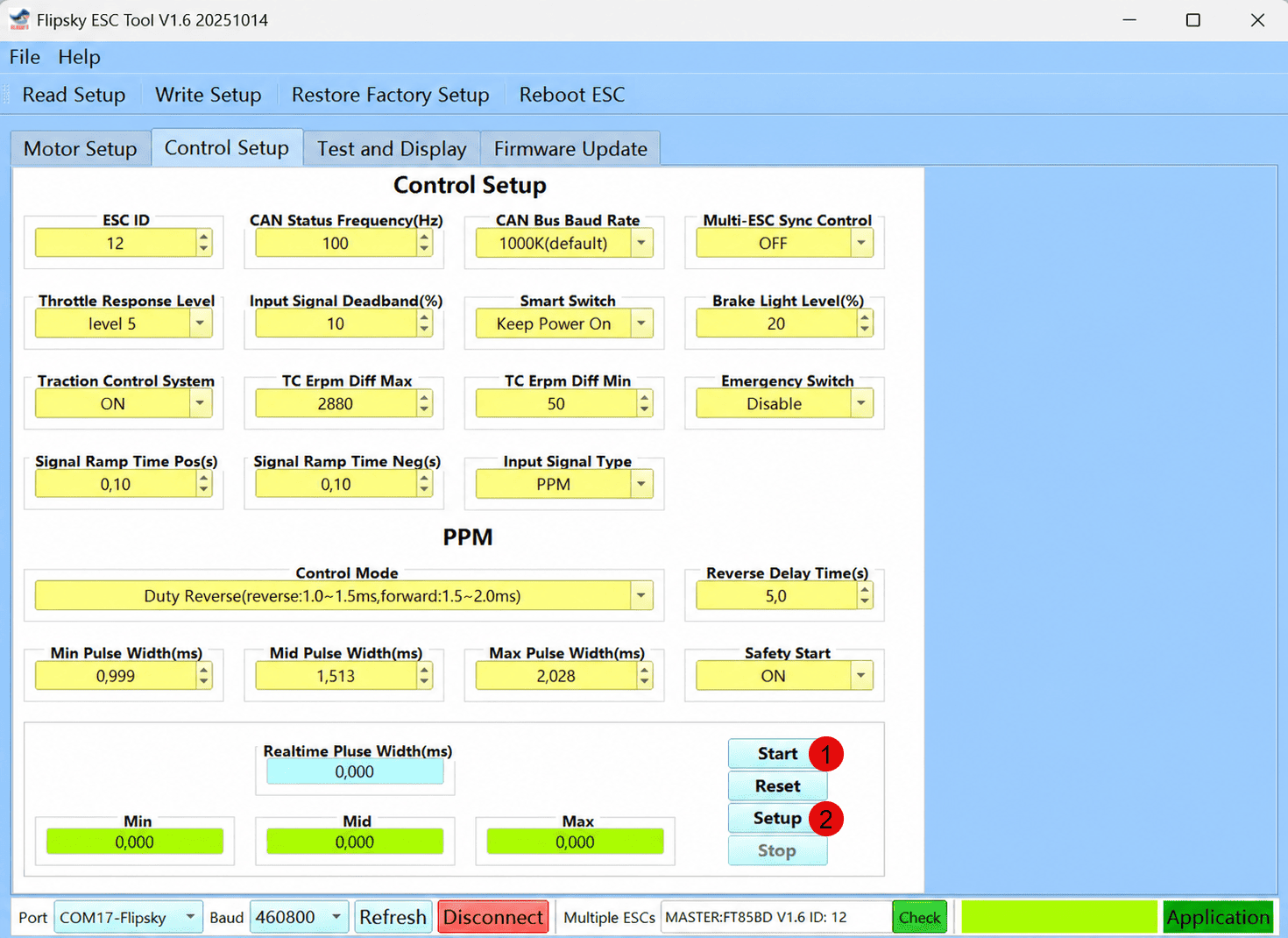Adjust the Mid Pulse Width spinner
Image resolution: width=1288 pixels, height=938 pixels.
click(x=425, y=676)
